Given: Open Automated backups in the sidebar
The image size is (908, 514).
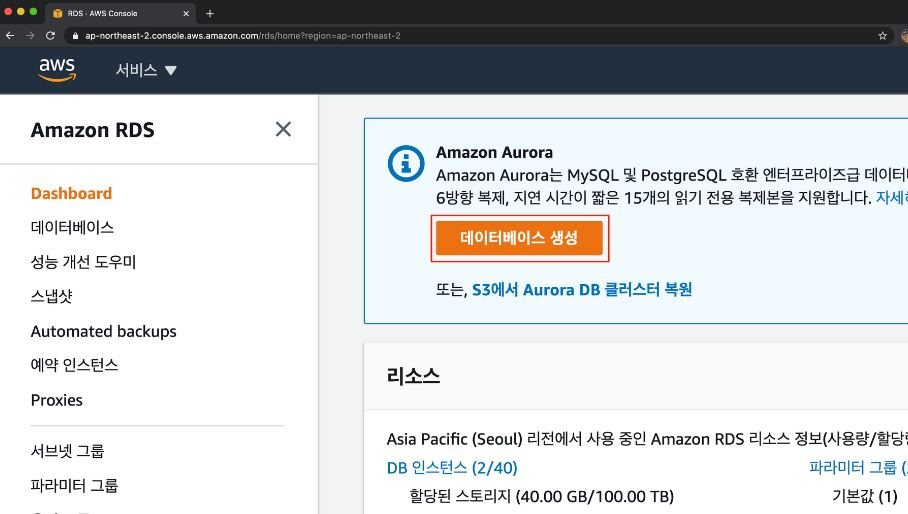Looking at the screenshot, I should click(104, 331).
